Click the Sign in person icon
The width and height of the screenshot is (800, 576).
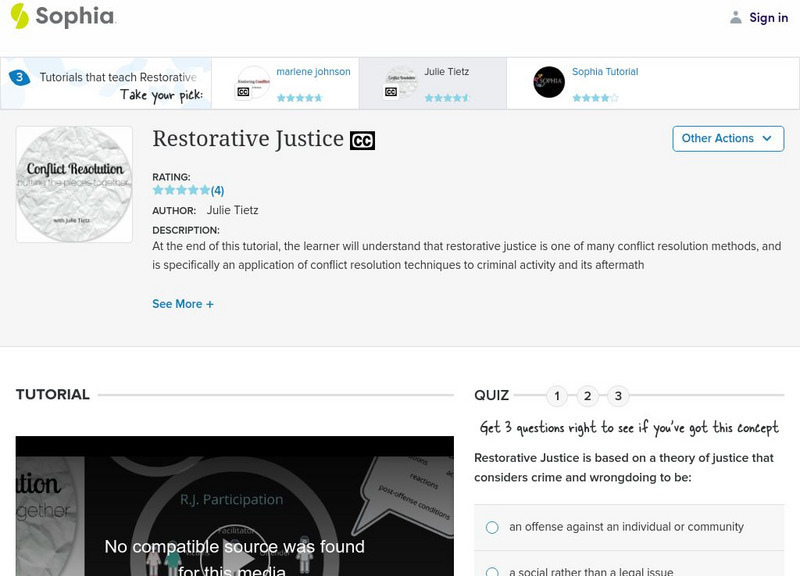point(734,16)
